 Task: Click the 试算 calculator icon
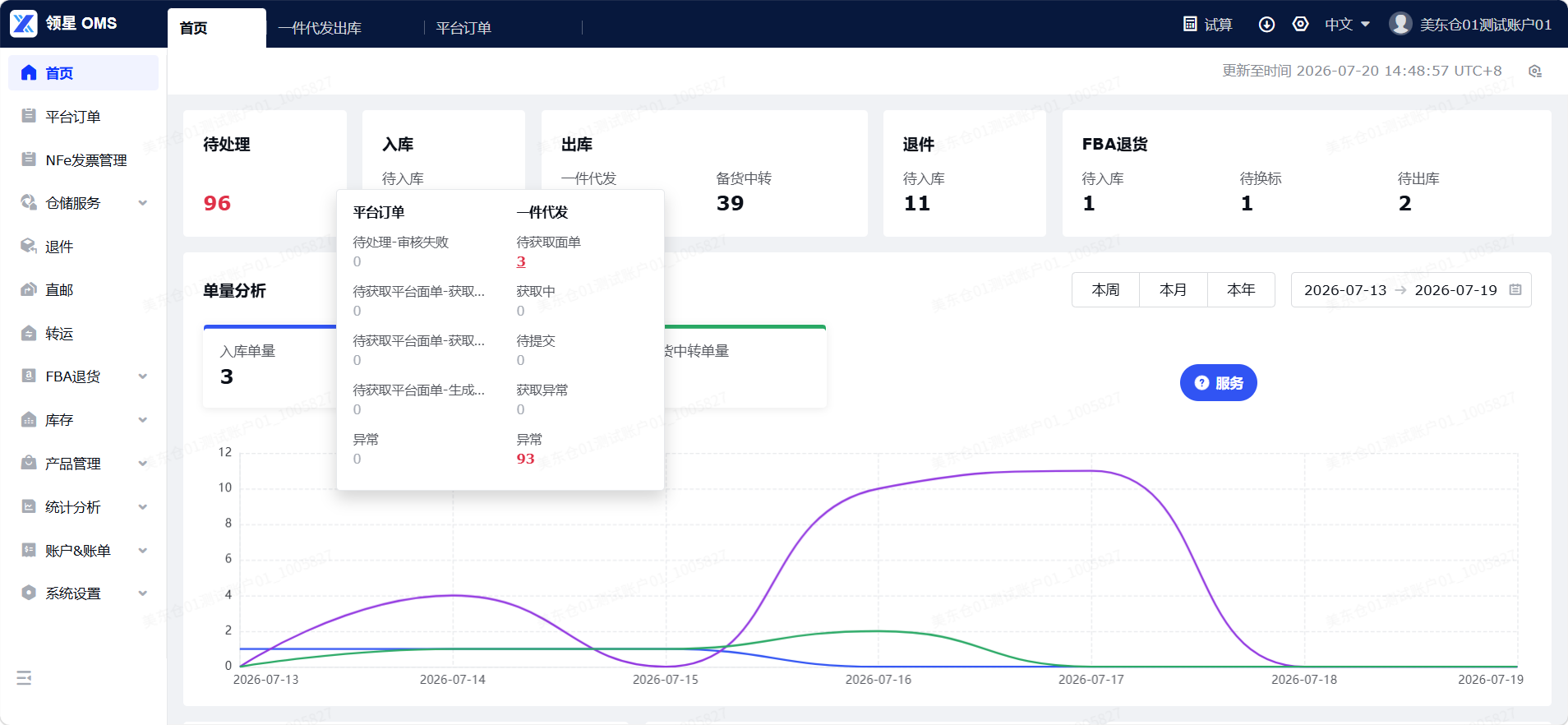pos(1190,24)
